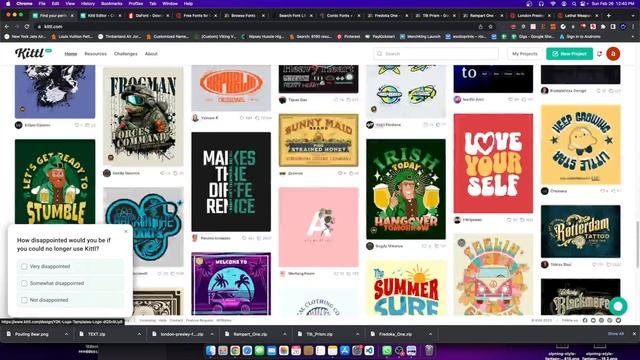Viewport: 640px width, 360px height.
Task: Open the Sunny Maid honey template
Action: coord(318,140)
